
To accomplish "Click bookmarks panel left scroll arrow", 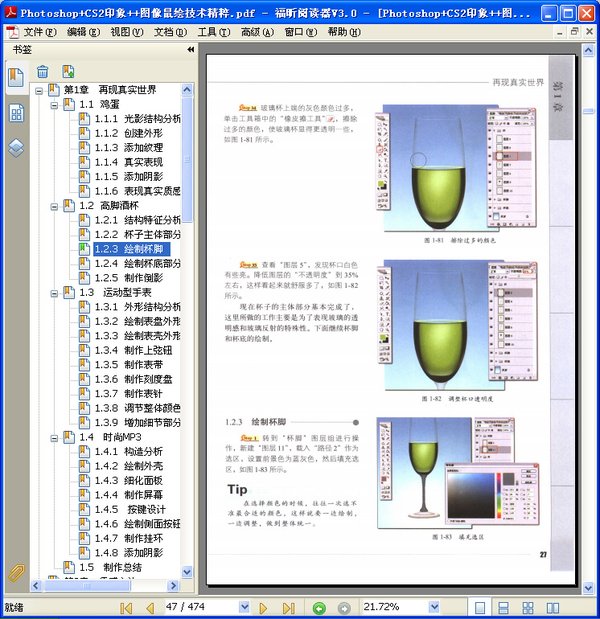I will click(36, 585).
